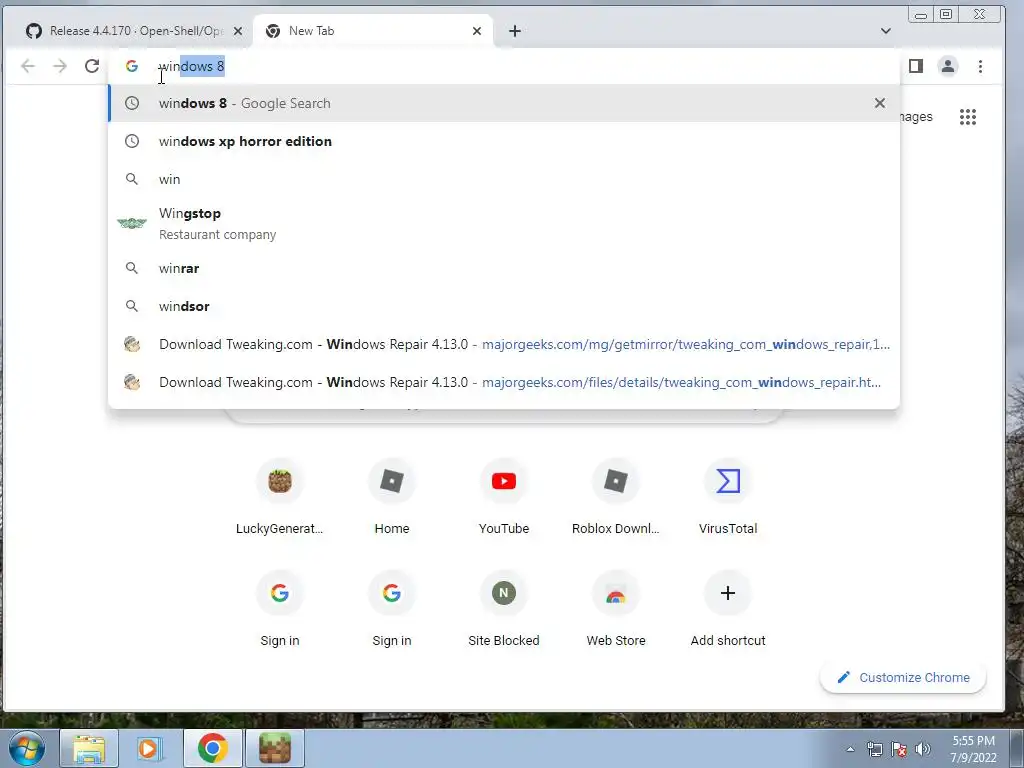The width and height of the screenshot is (1024, 768).
Task: Select the New Tab tab
Action: [372, 31]
